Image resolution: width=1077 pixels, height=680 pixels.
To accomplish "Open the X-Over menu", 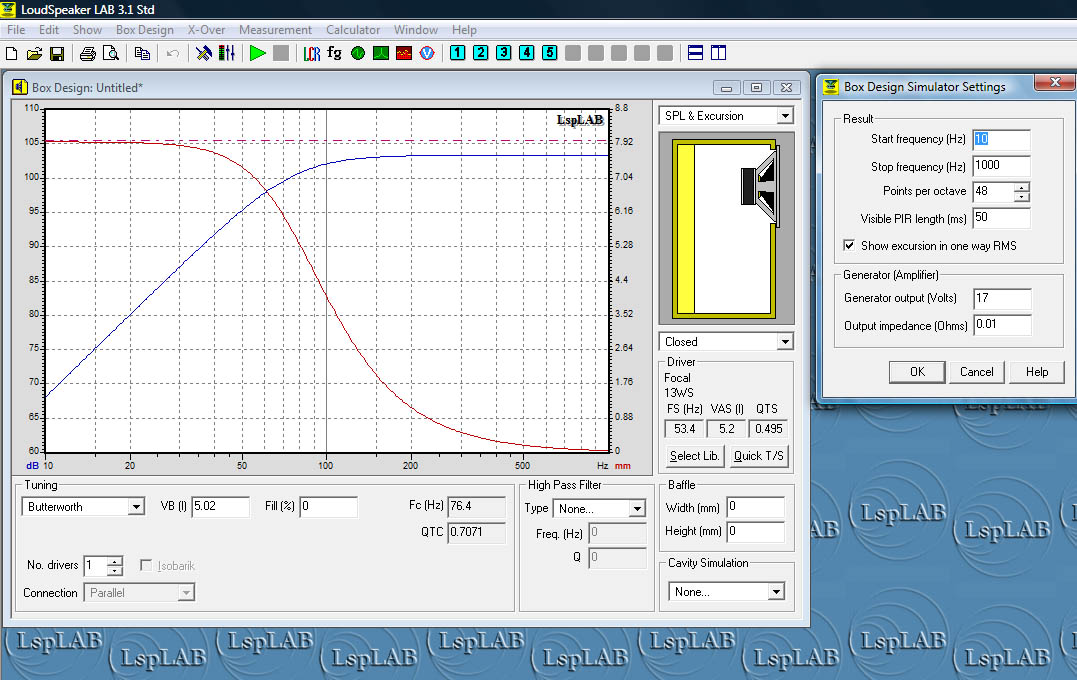I will (206, 30).
